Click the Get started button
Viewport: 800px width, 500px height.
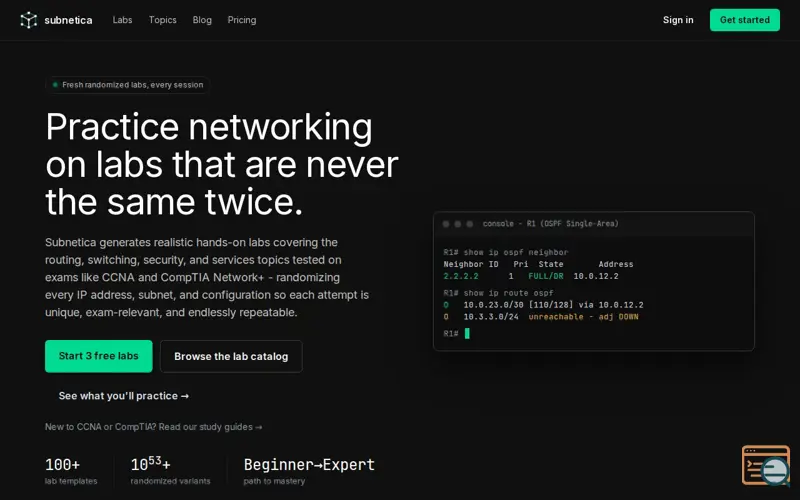744,20
